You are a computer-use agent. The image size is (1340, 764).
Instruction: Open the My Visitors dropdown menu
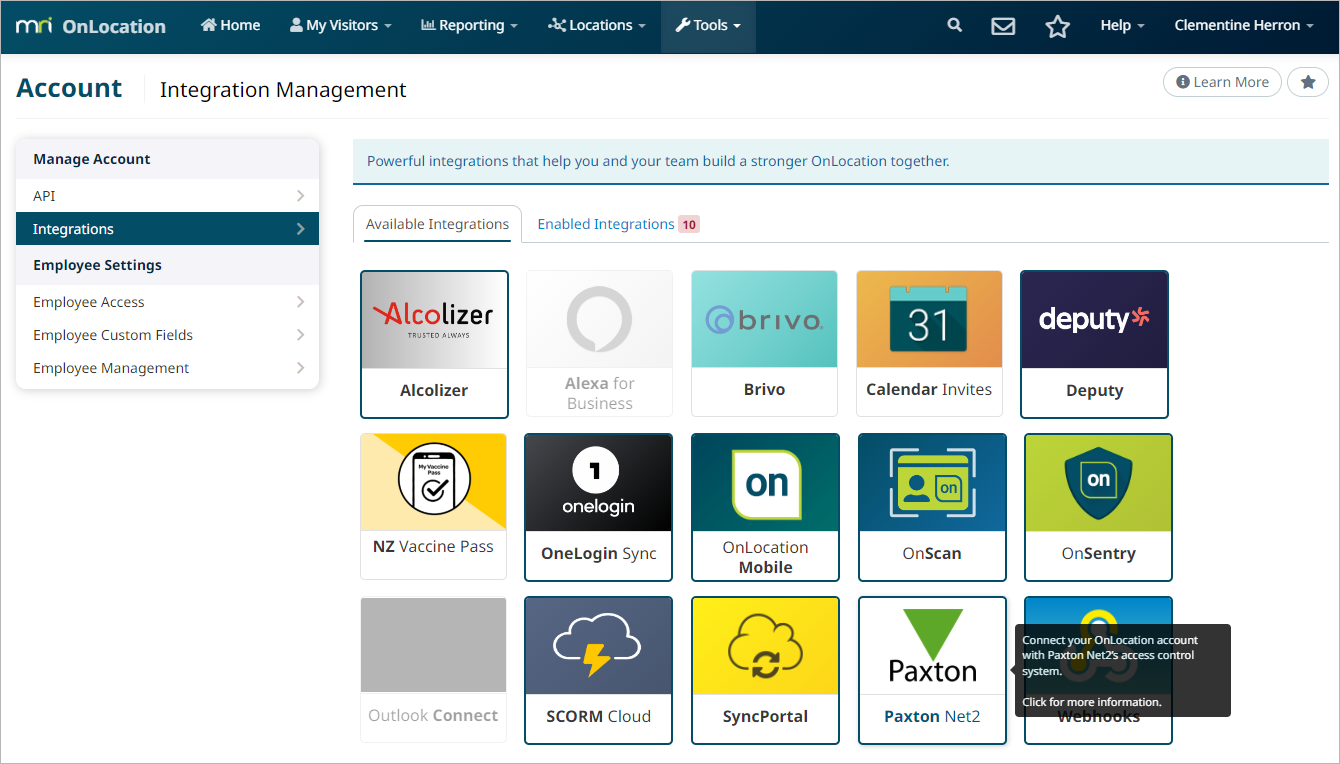click(341, 26)
